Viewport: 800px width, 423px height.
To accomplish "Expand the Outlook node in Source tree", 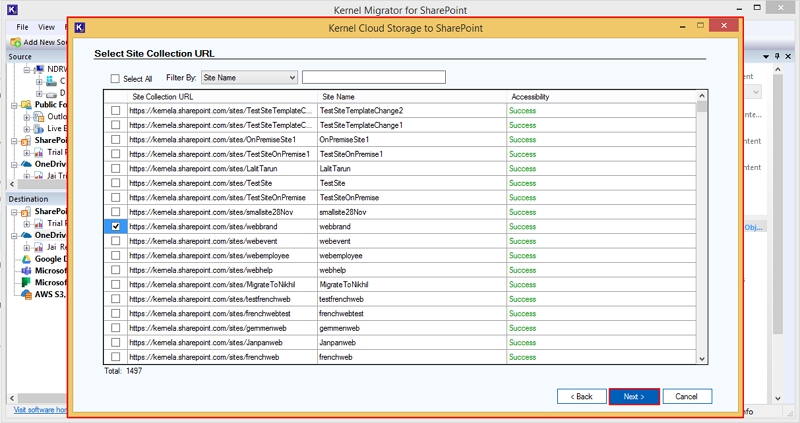I will 27,117.
